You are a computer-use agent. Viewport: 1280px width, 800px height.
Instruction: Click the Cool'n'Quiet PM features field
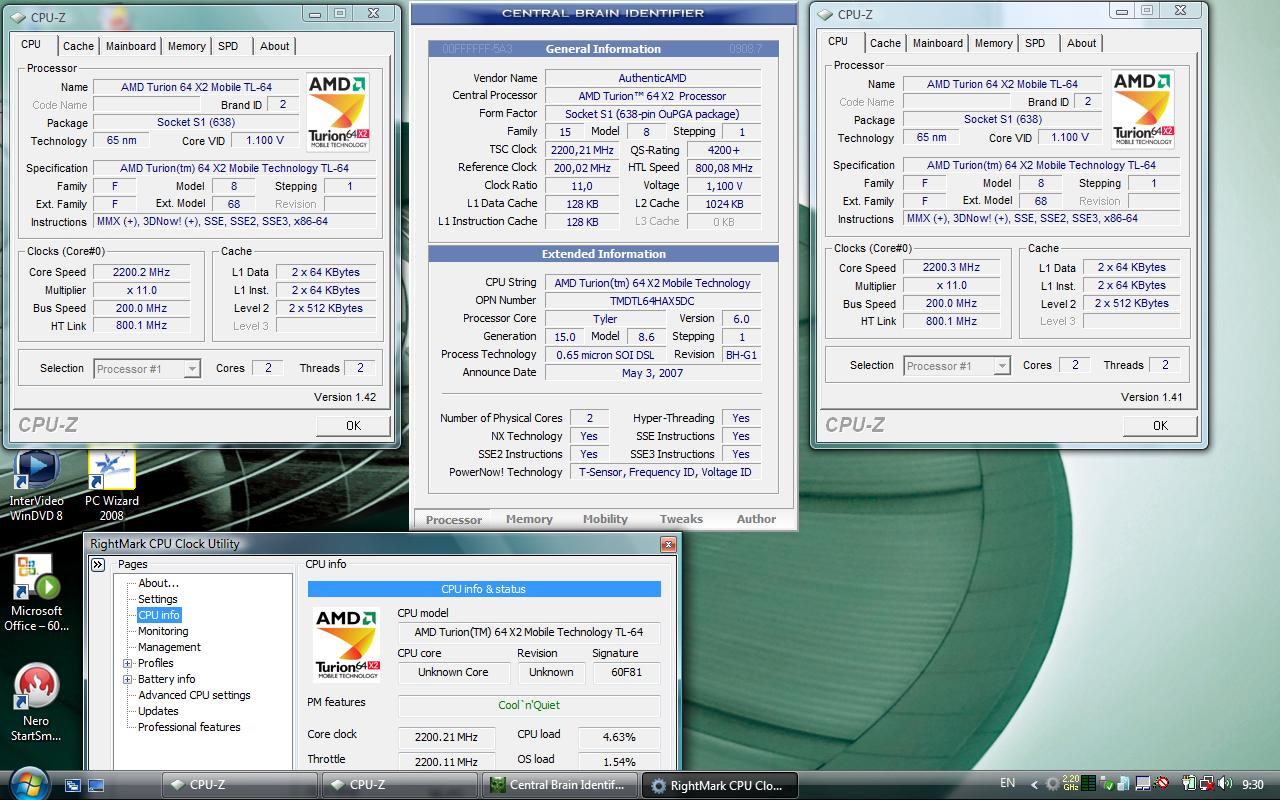[x=529, y=706]
